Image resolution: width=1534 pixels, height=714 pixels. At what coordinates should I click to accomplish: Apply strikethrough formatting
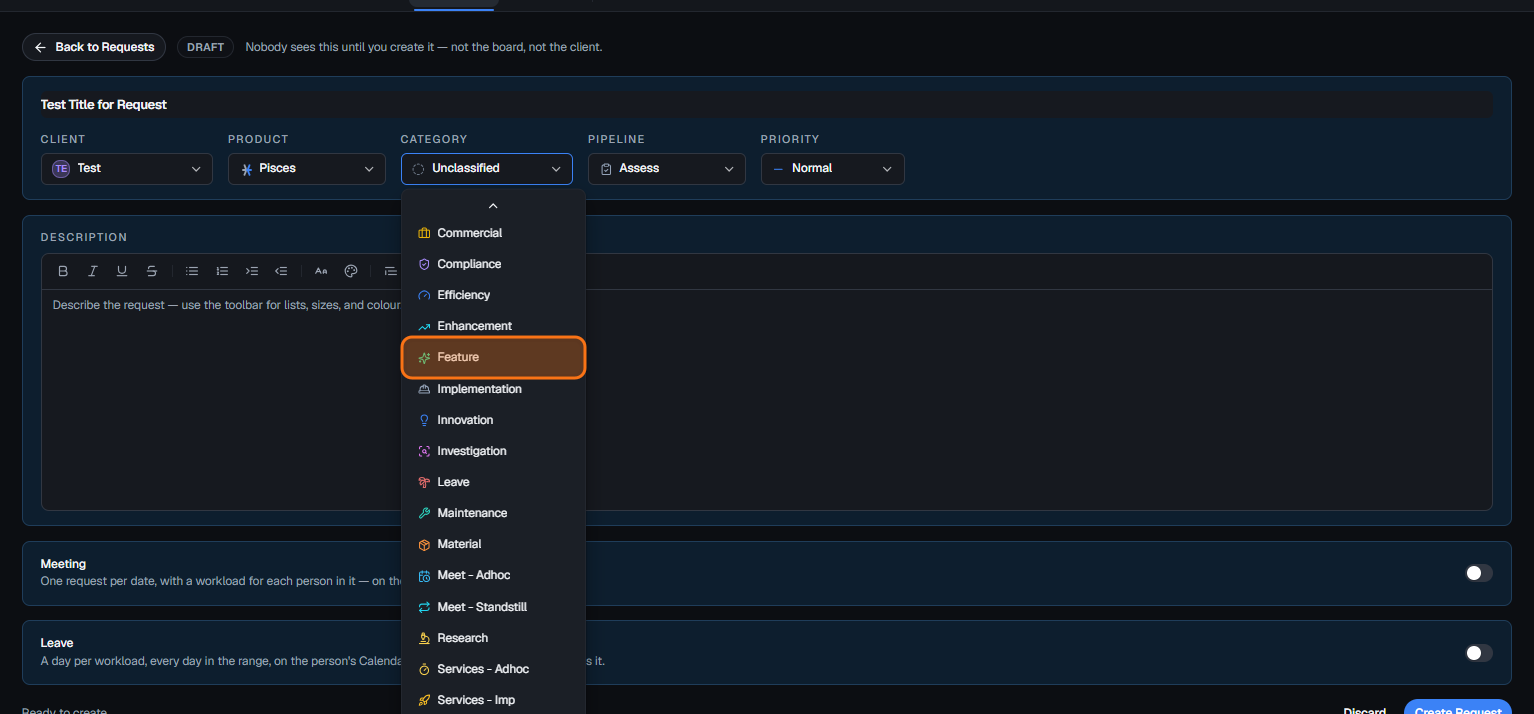(152, 271)
